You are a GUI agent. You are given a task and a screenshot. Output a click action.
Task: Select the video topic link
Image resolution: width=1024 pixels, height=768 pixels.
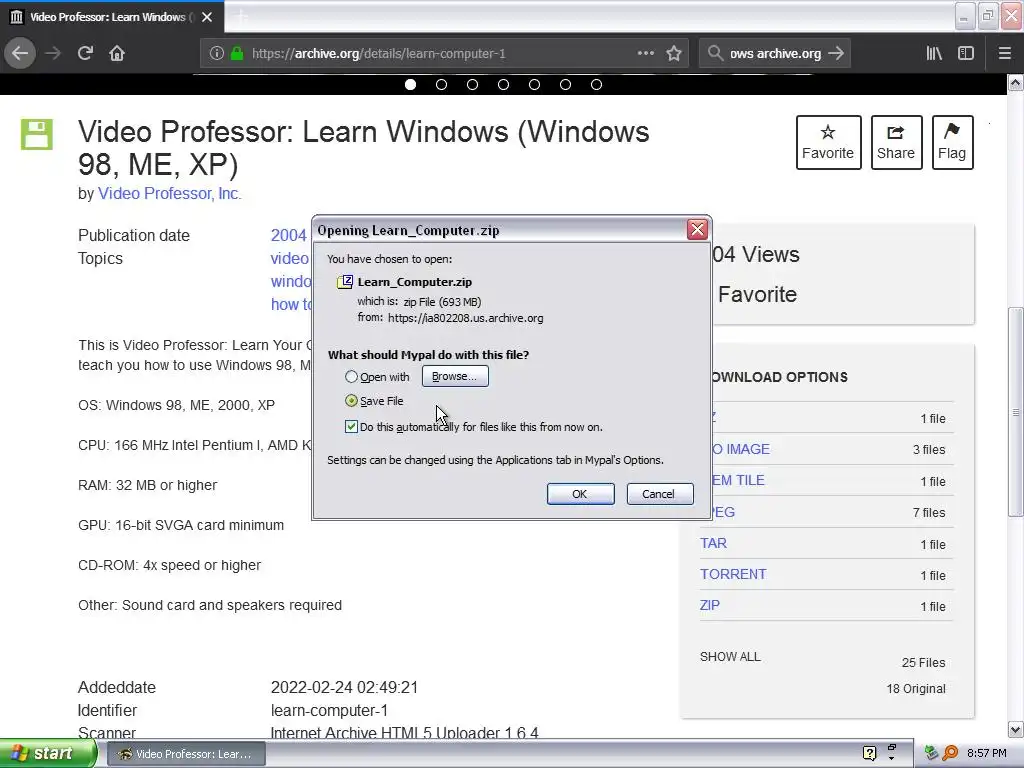click(290, 259)
